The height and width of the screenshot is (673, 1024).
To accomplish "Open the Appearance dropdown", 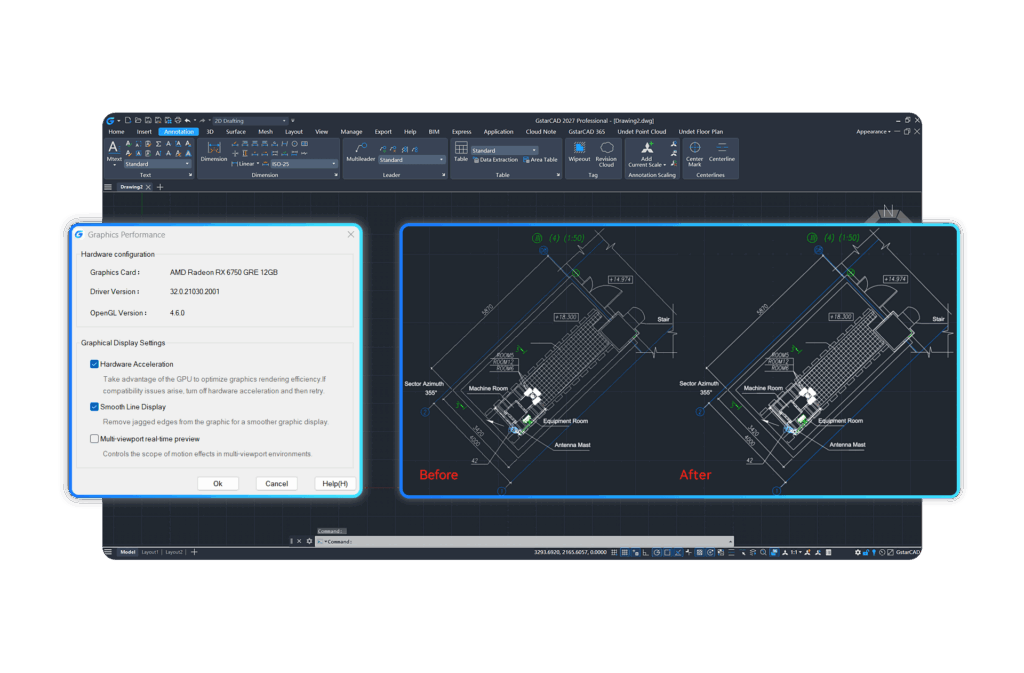I will [873, 132].
